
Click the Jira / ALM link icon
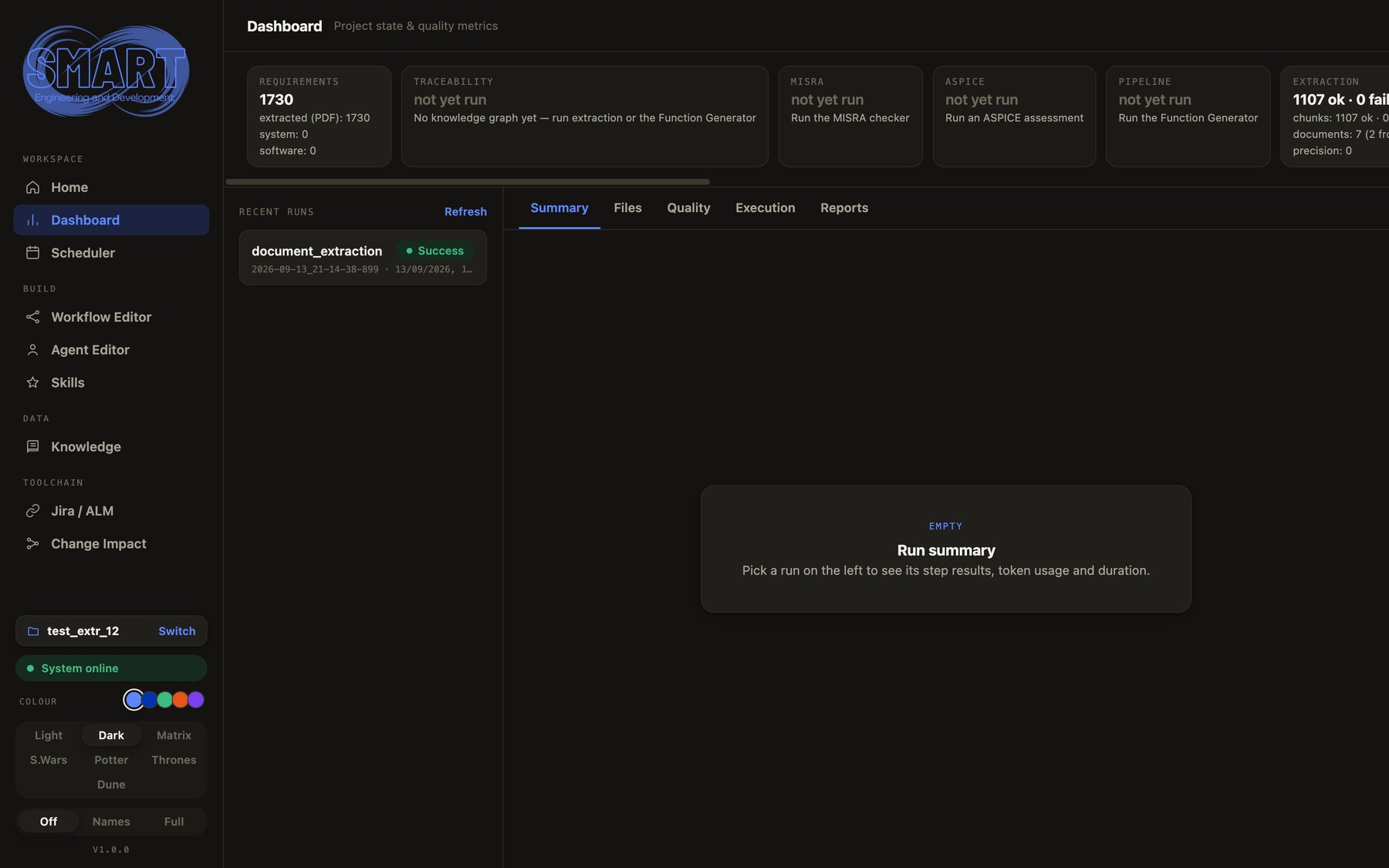(x=32, y=511)
